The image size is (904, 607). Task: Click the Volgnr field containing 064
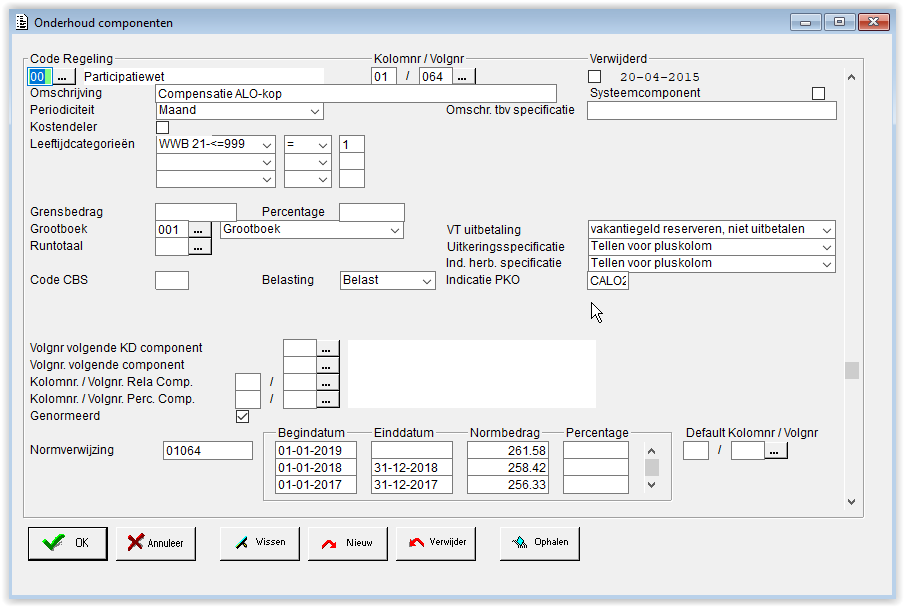click(x=435, y=77)
